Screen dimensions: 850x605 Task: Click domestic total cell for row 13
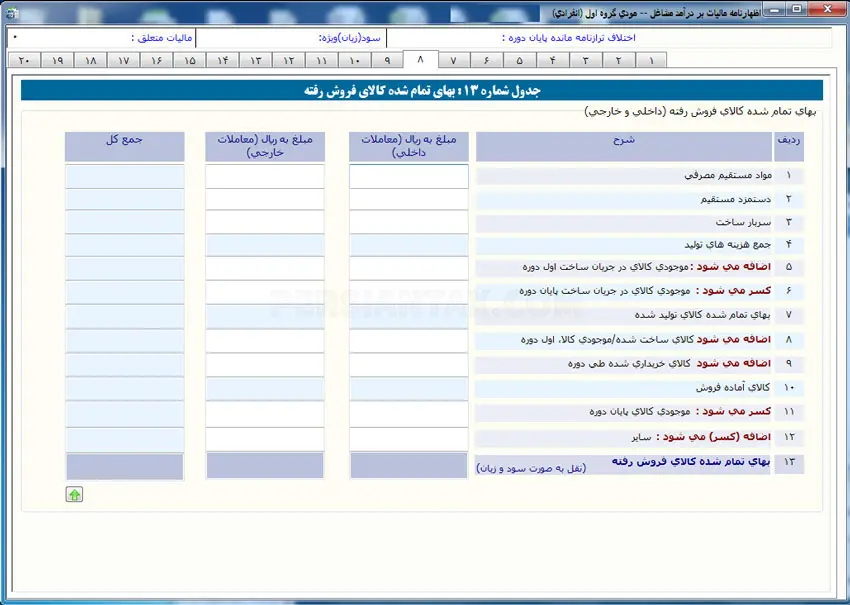(409, 466)
